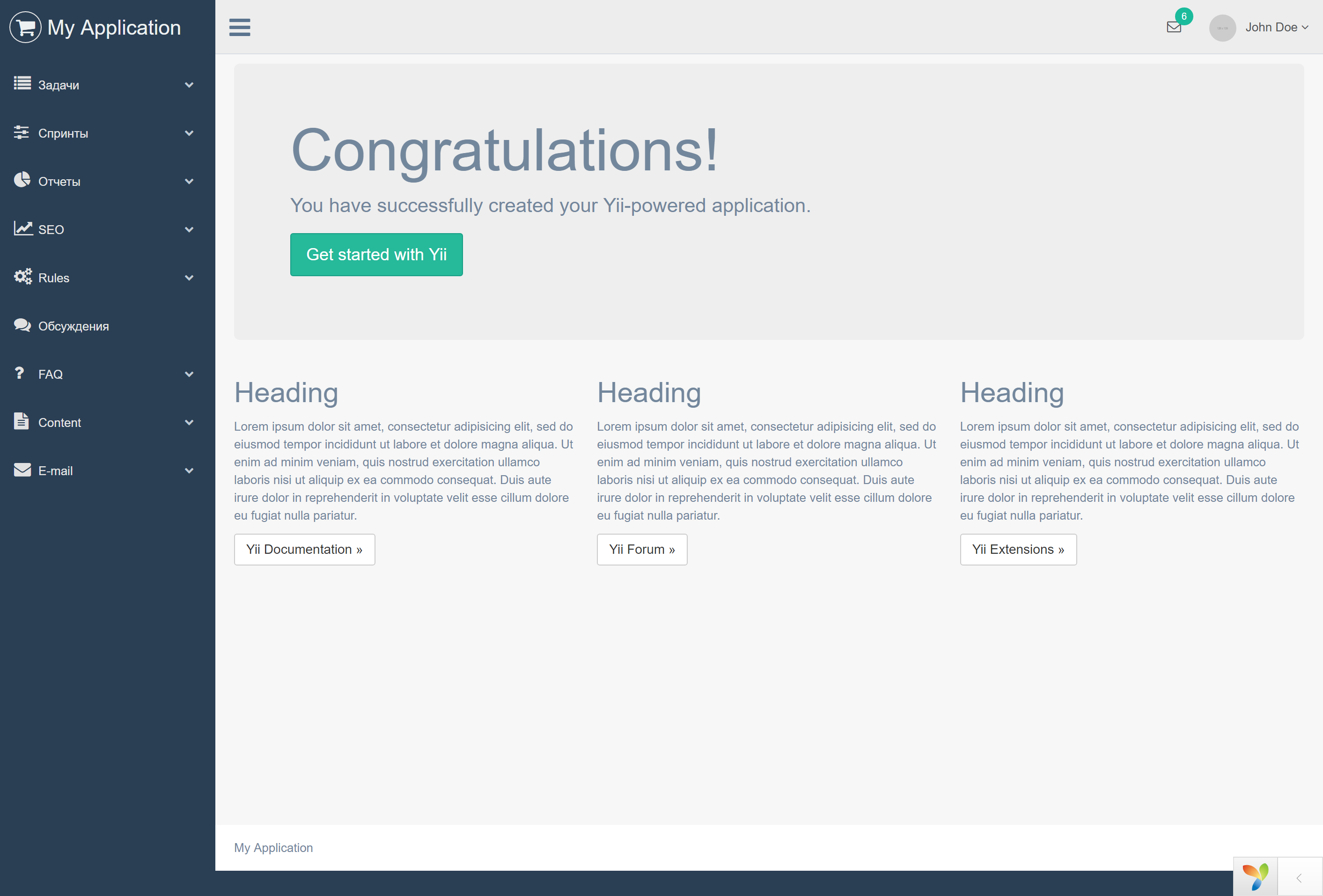1323x896 pixels.
Task: Select the E-mail sidebar item
Action: click(55, 471)
